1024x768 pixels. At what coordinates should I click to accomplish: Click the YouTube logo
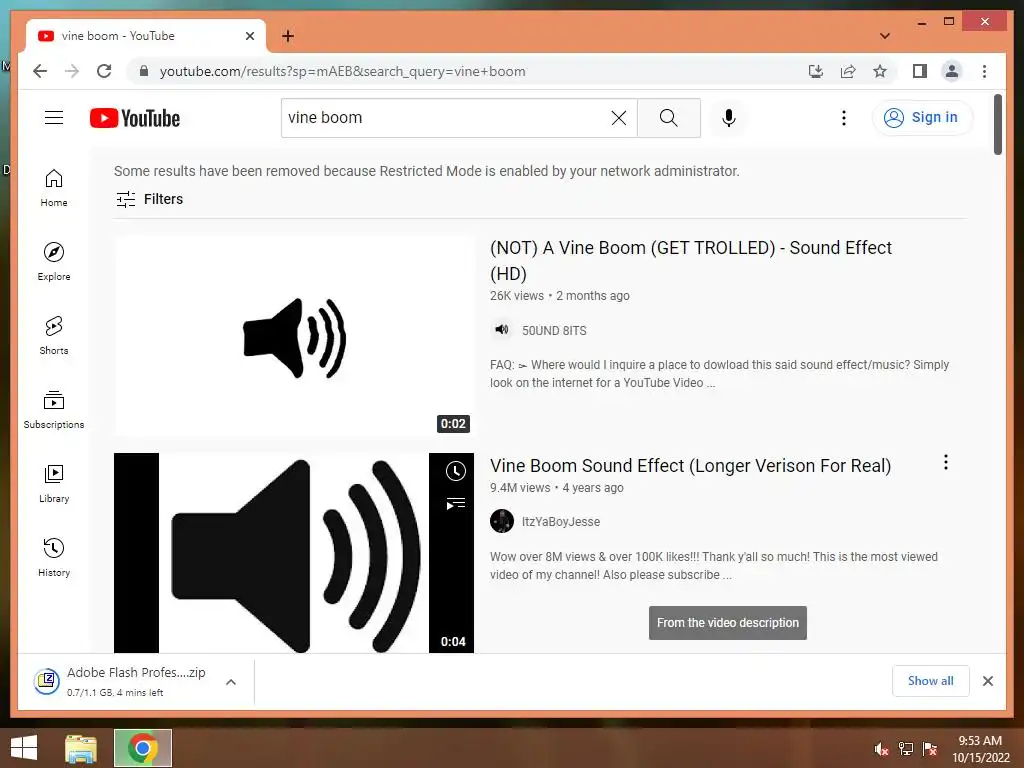[135, 118]
